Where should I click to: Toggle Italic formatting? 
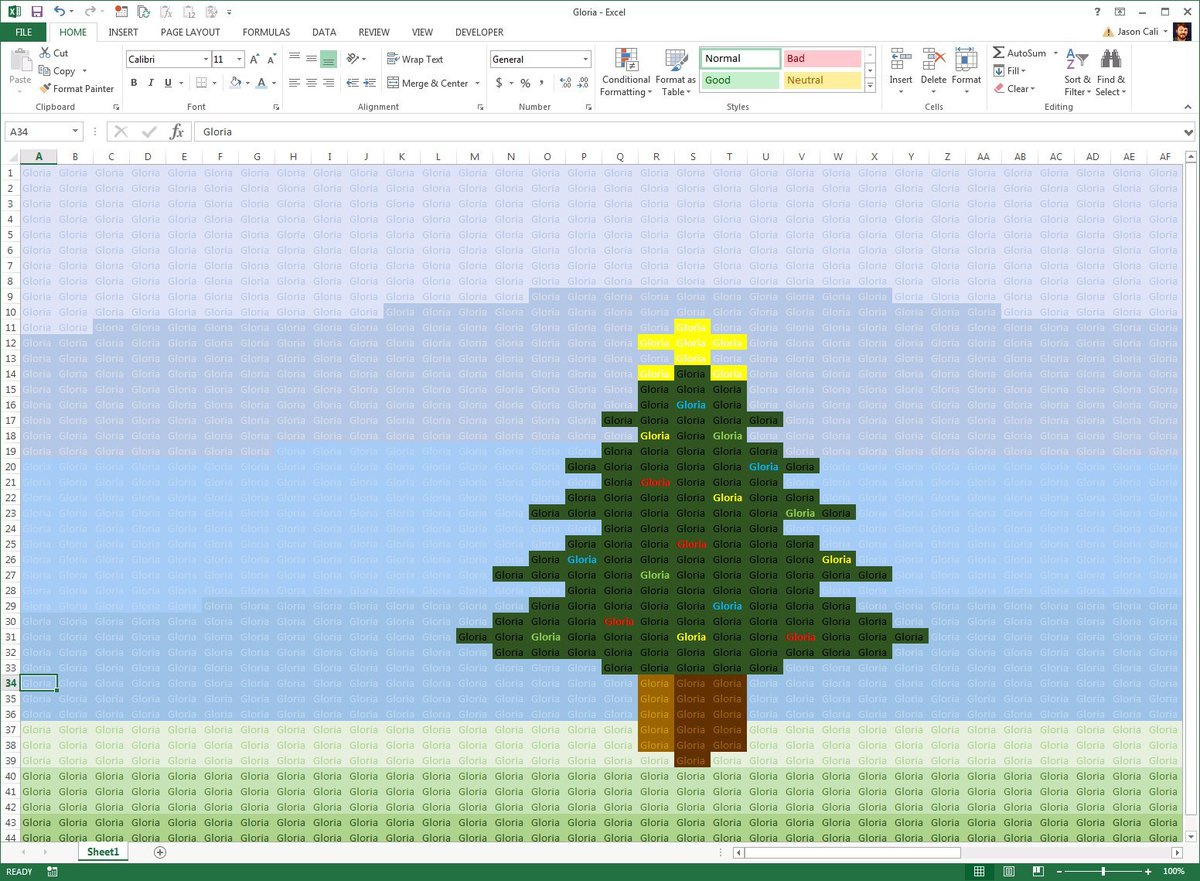click(150, 83)
